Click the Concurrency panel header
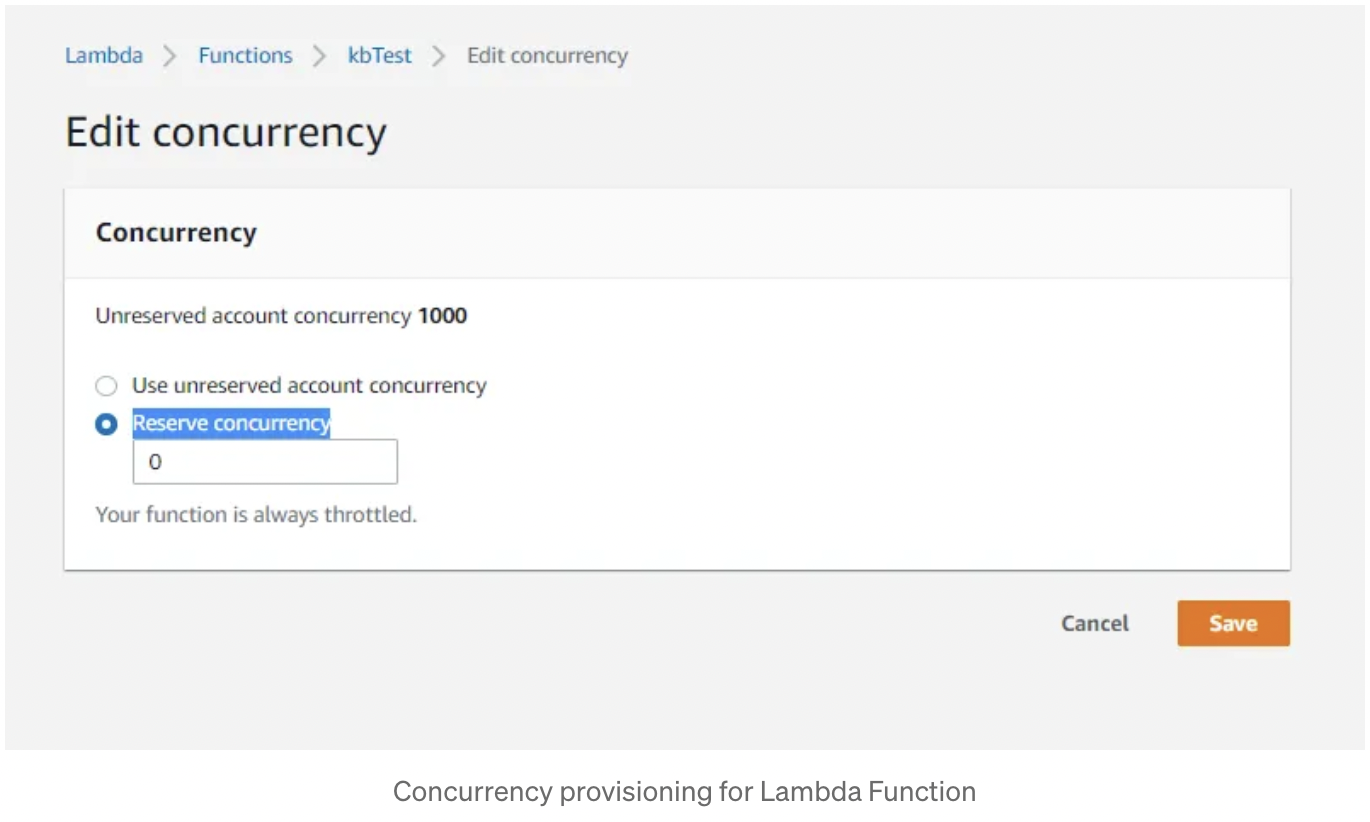The image size is (1370, 822). click(x=176, y=233)
